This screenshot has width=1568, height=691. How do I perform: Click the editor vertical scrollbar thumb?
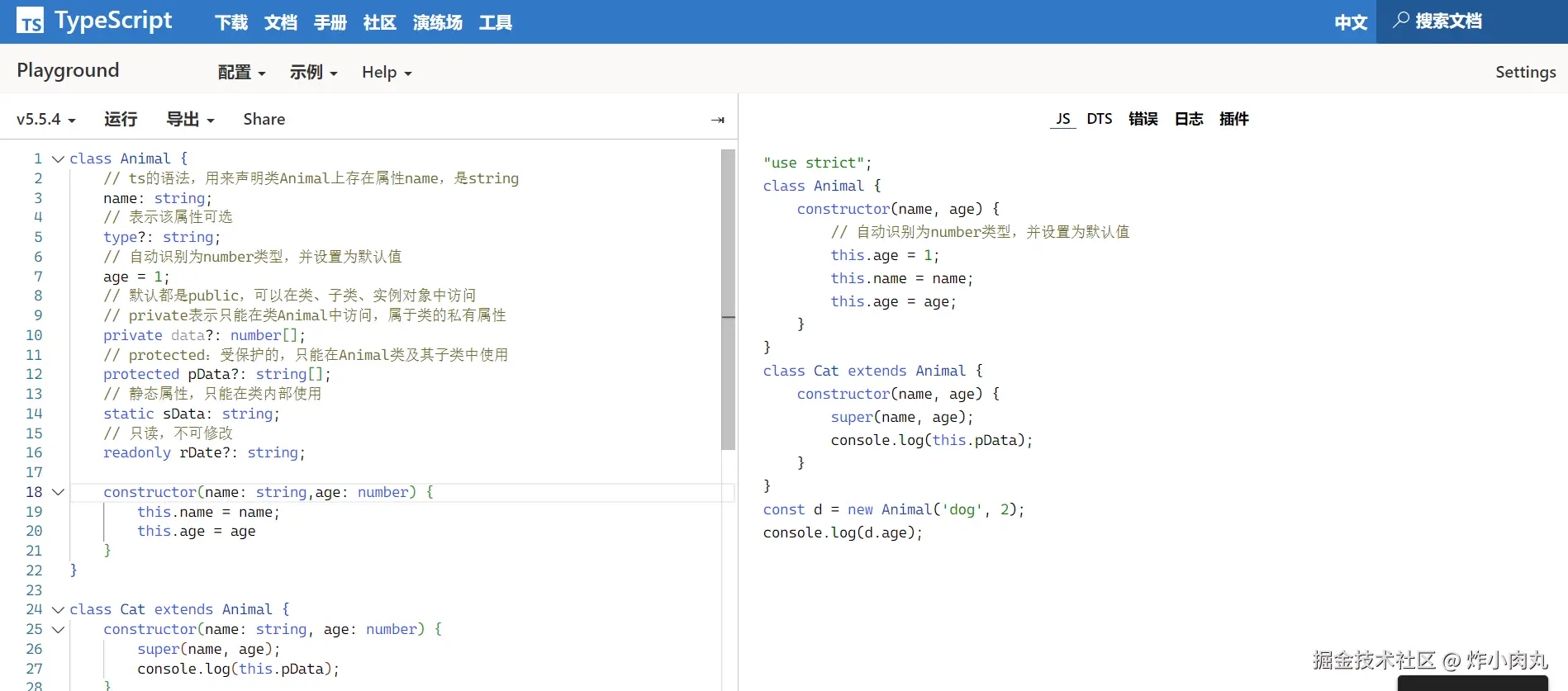(x=728, y=300)
